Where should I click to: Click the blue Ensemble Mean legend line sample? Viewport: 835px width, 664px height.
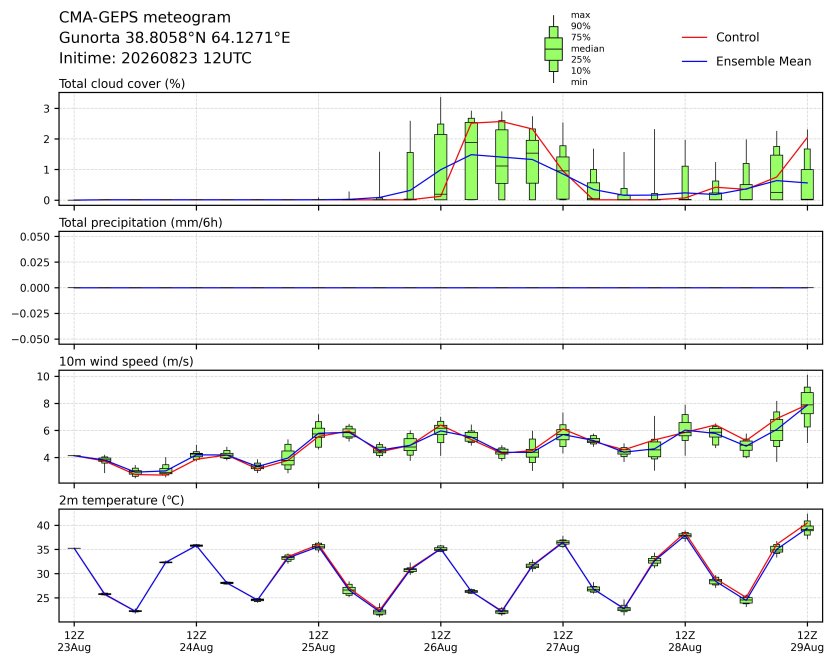point(694,62)
